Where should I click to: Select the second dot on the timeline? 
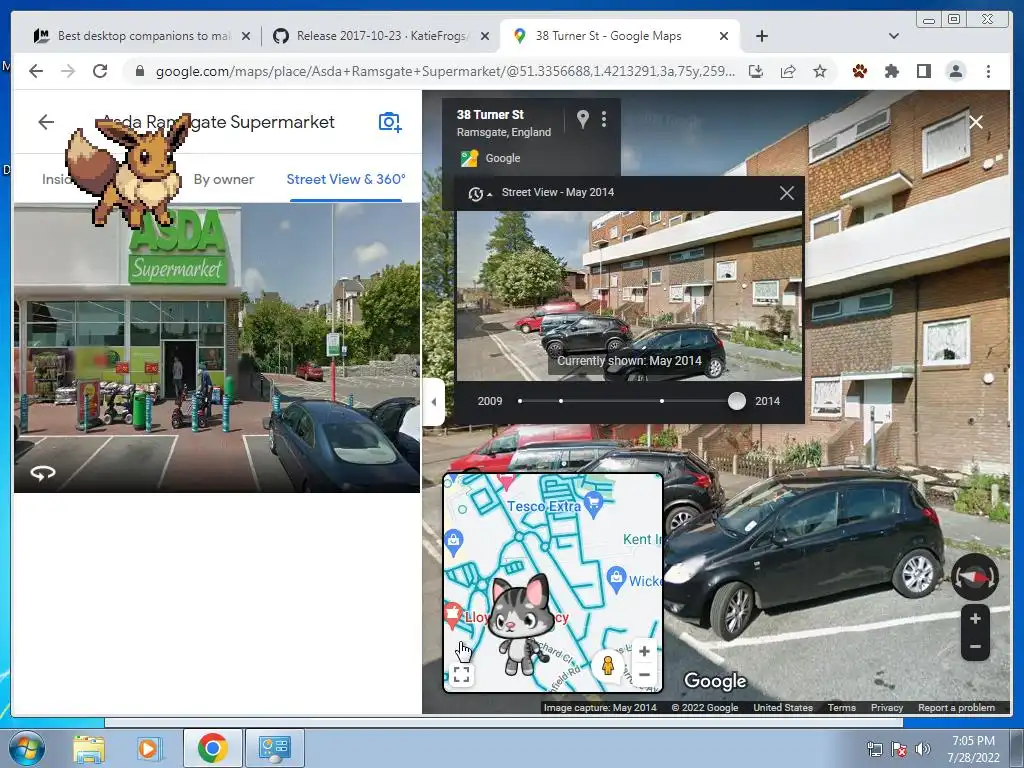(x=561, y=401)
